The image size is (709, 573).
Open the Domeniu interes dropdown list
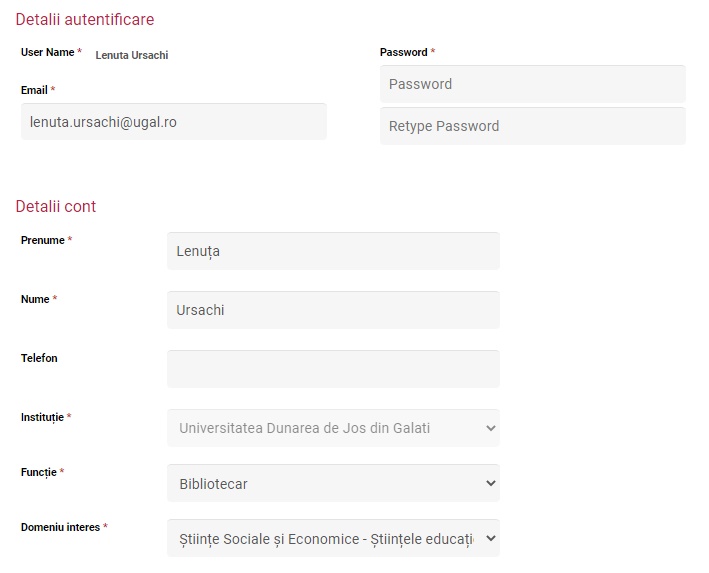333,538
